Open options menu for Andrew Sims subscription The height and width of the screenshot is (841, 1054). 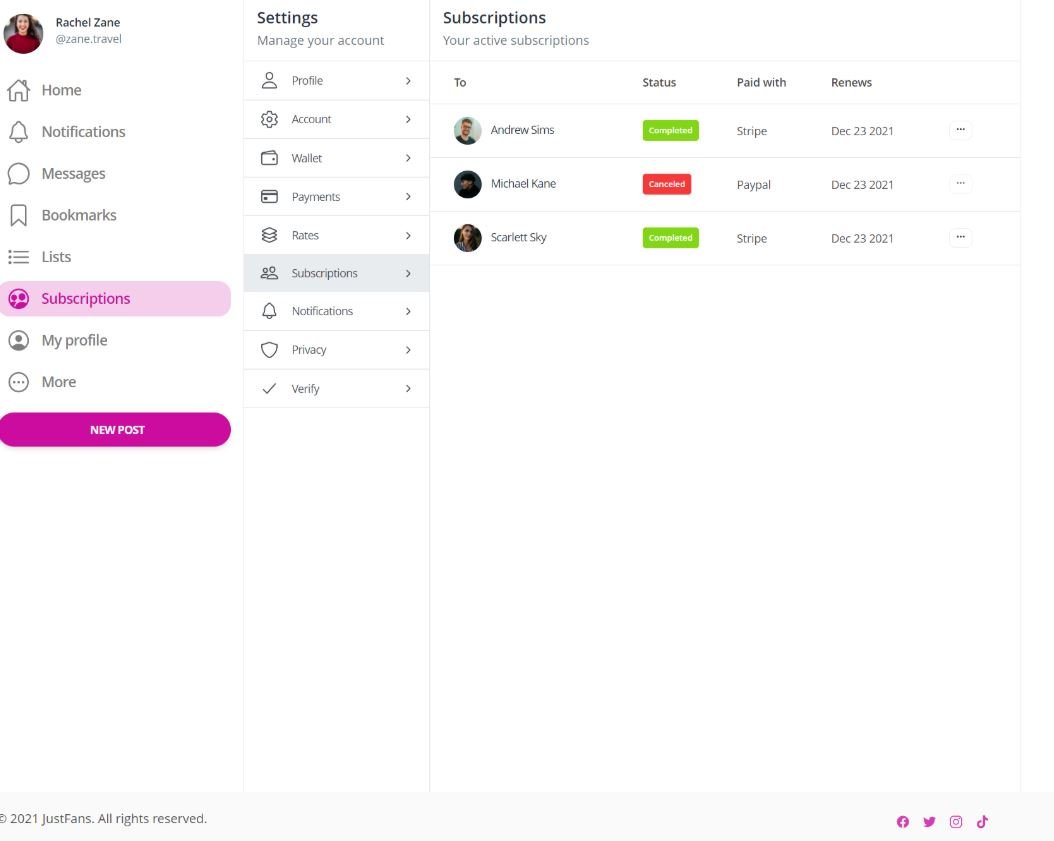(x=960, y=130)
